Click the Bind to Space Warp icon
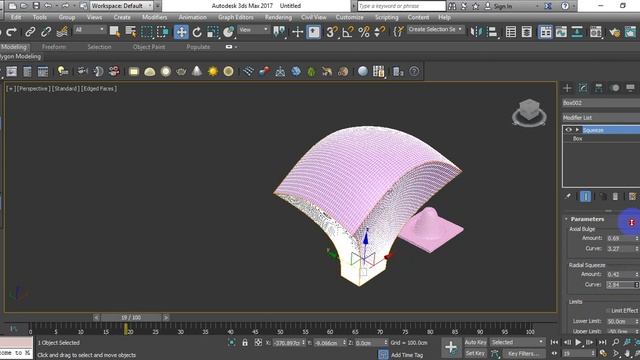The height and width of the screenshot is (360, 640). click(x=62, y=32)
